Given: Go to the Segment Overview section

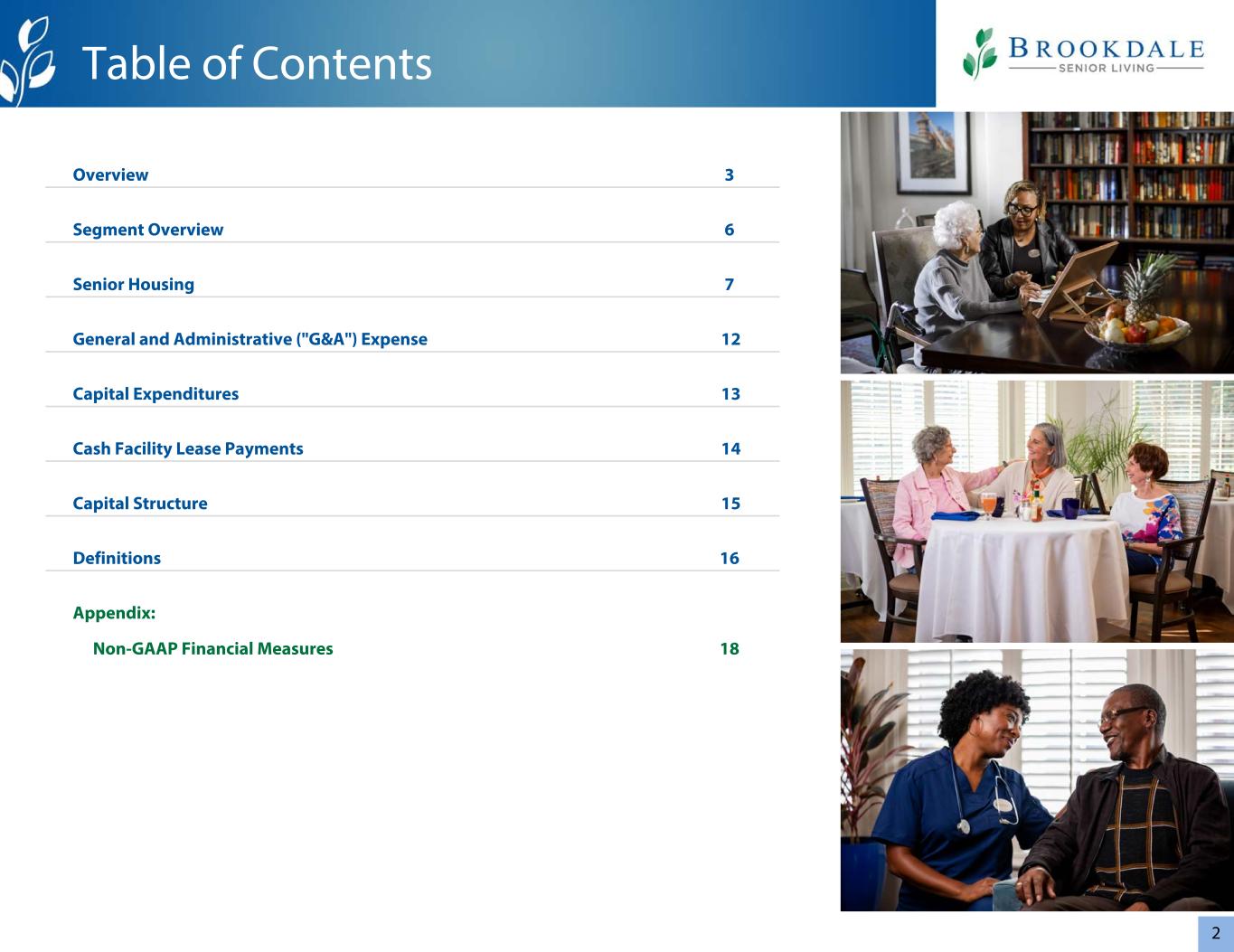Looking at the screenshot, I should 147,230.
